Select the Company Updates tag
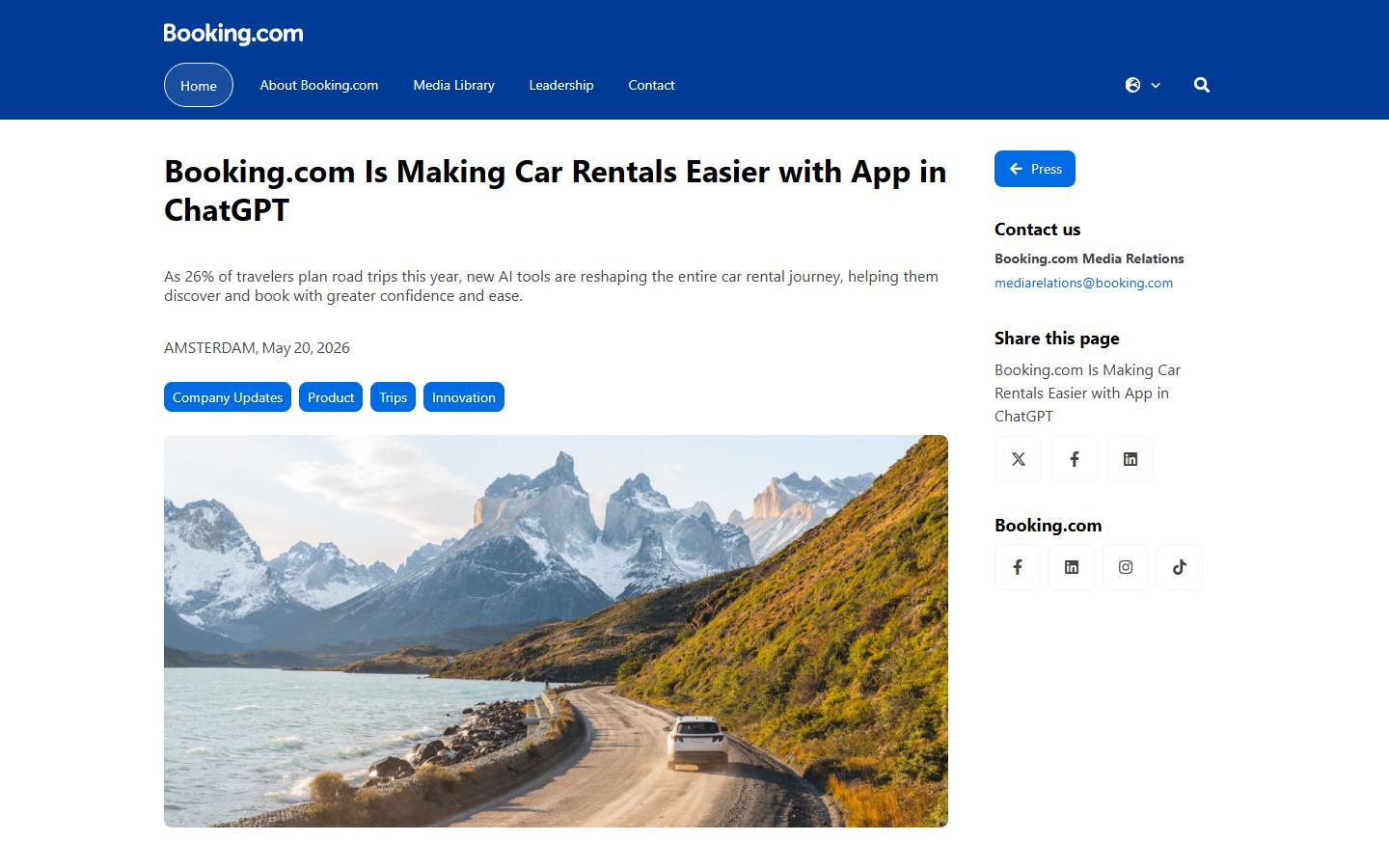1389x868 pixels. (x=228, y=397)
